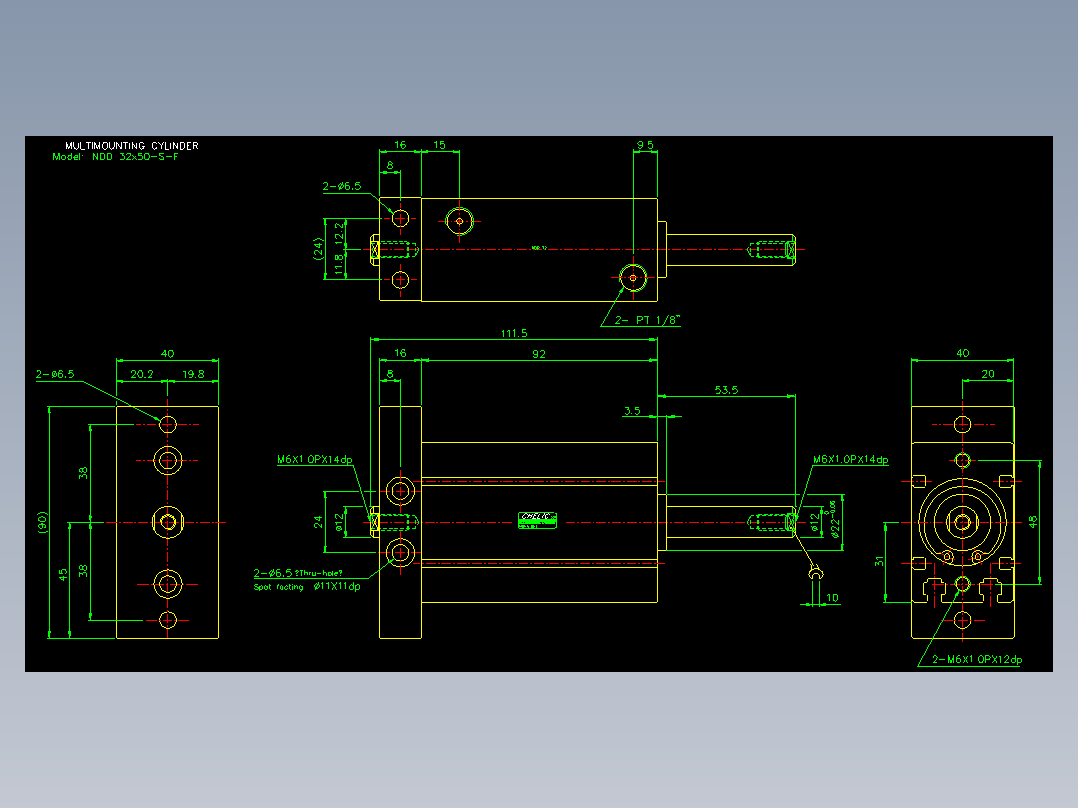The image size is (1078, 808).
Task: Select the 2-ø6.5 callout in left view
Action: 55,374
